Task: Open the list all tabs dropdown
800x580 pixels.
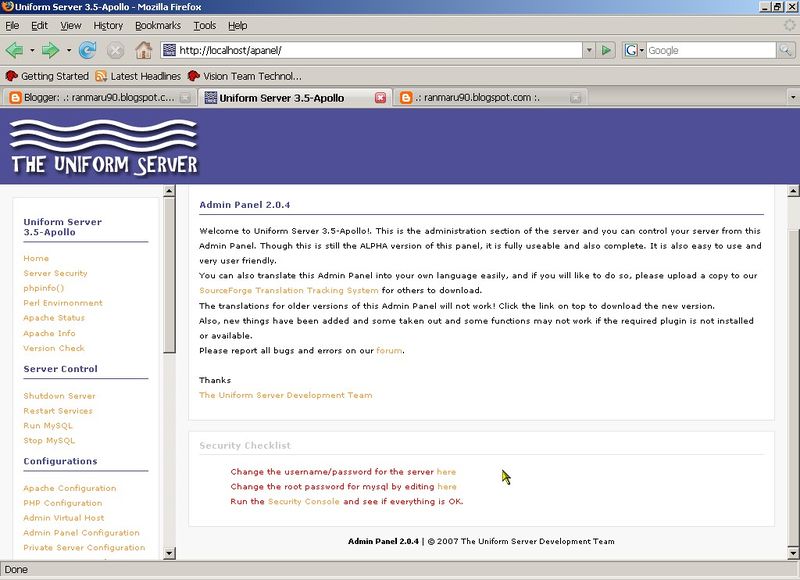Action: 793,97
